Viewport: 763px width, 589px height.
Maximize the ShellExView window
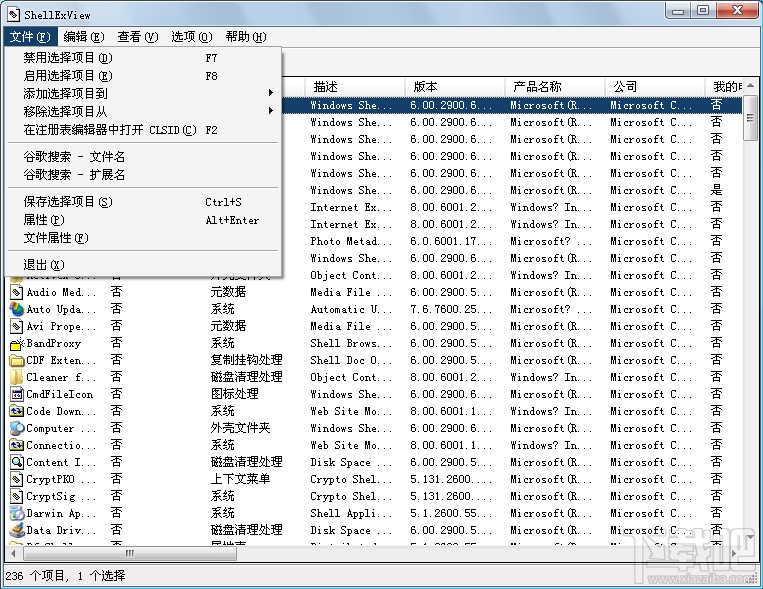coord(703,10)
